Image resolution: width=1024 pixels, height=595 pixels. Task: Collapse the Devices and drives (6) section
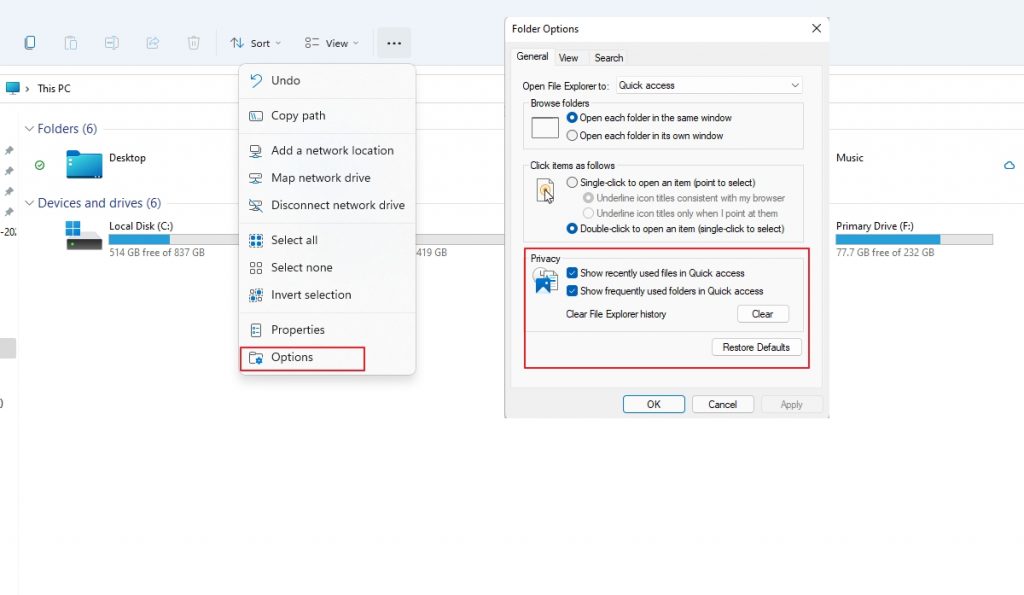pyautogui.click(x=31, y=203)
